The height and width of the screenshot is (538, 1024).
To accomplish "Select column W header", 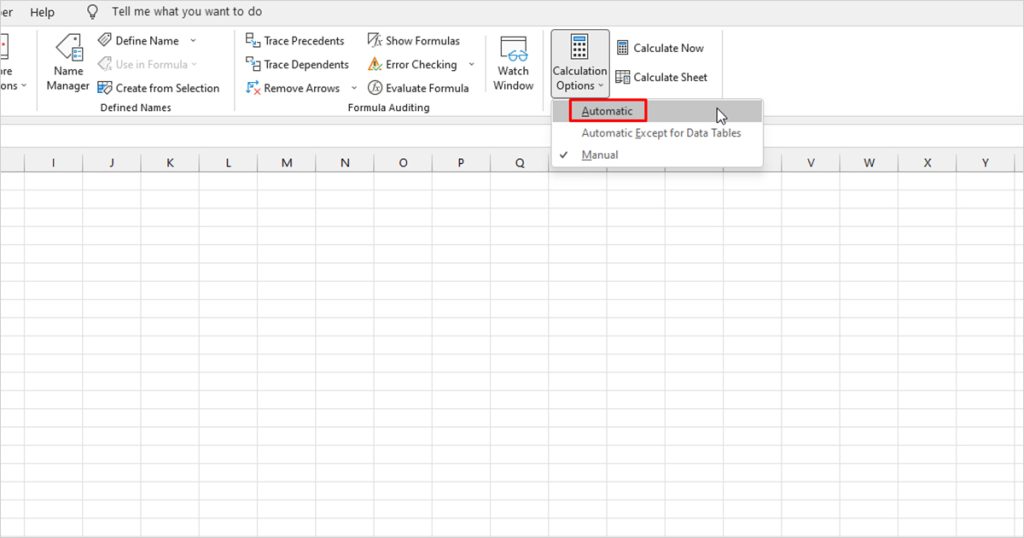I will (869, 163).
